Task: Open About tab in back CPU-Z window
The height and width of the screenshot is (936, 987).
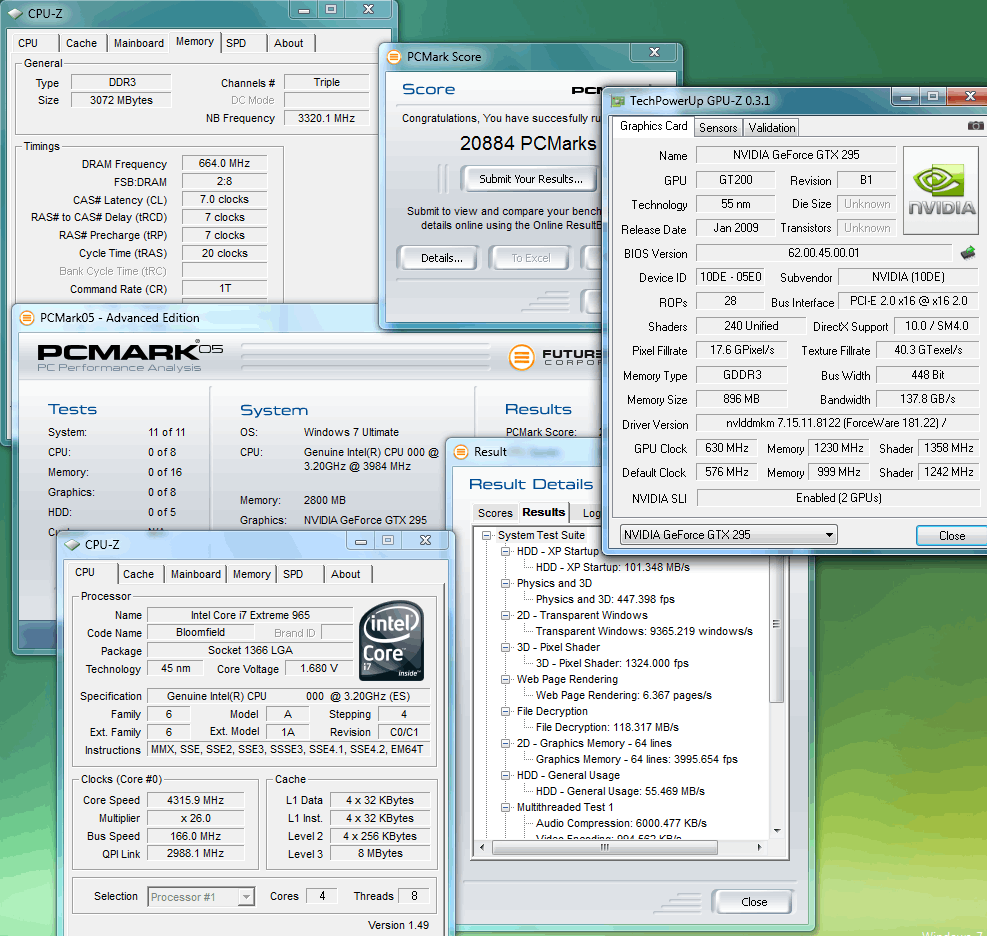Action: tap(289, 43)
